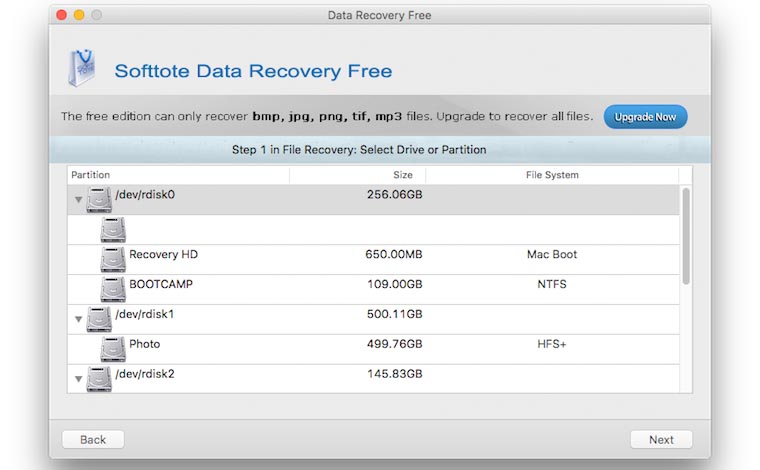Screen dimensions: 760x470
Task: Click the BOOTCAMP partition drive icon
Action: click(x=113, y=289)
